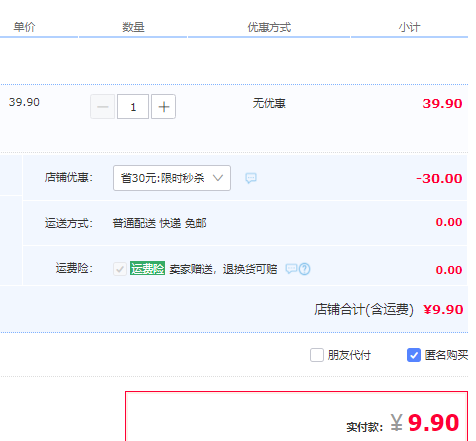Click the 优惠方式 column header
This screenshot has height=441, width=476.
pos(269,27)
